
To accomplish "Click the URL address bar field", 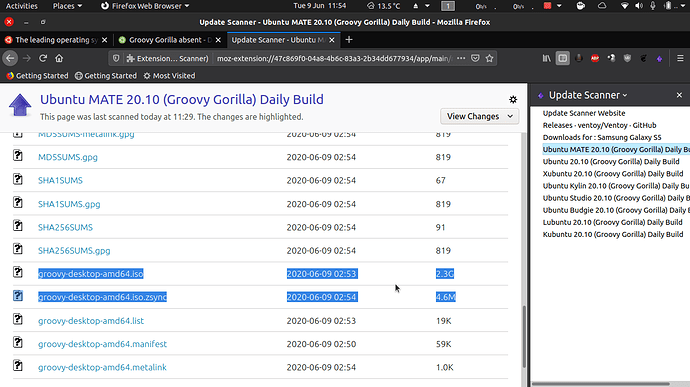I will [x=334, y=58].
